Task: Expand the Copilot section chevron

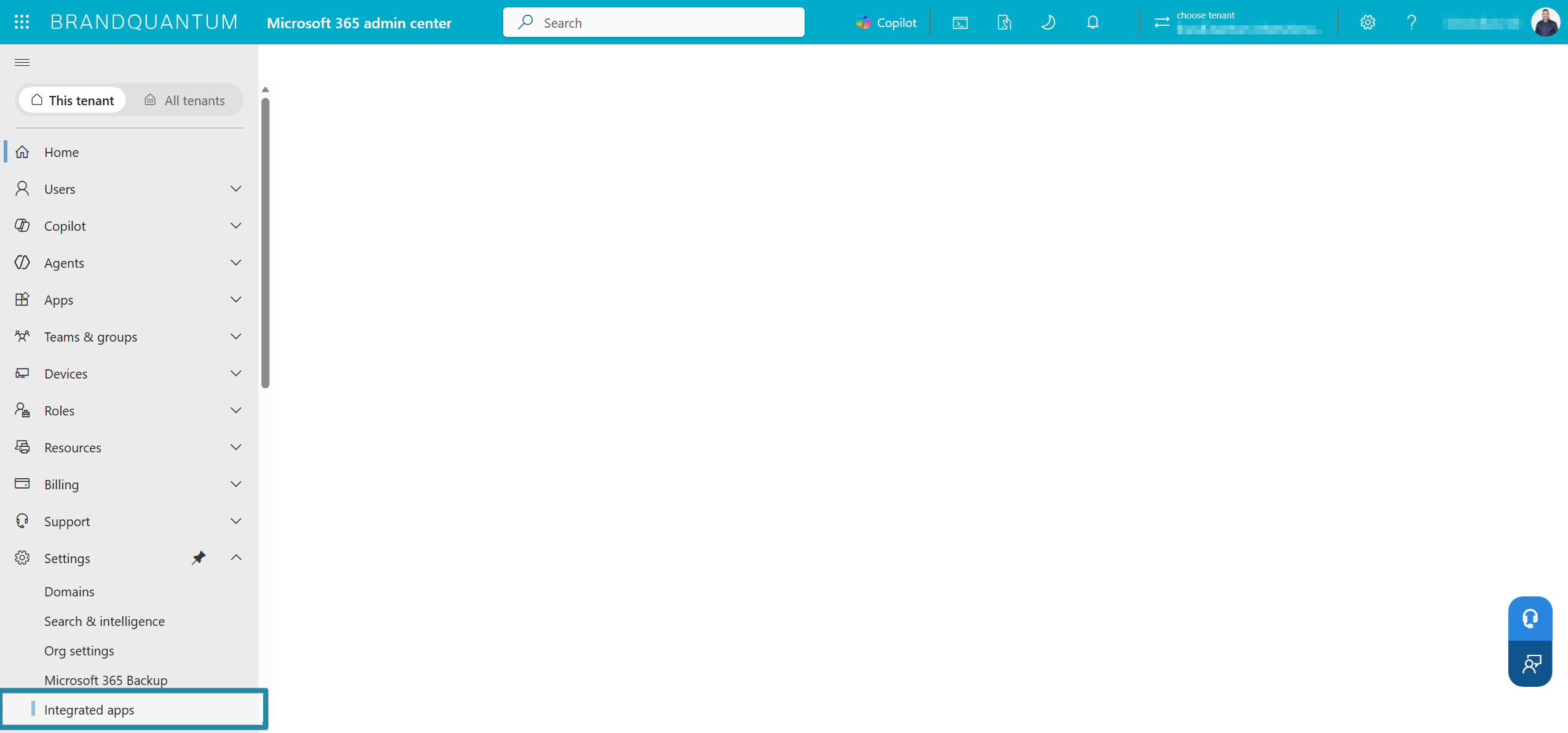Action: tap(236, 225)
